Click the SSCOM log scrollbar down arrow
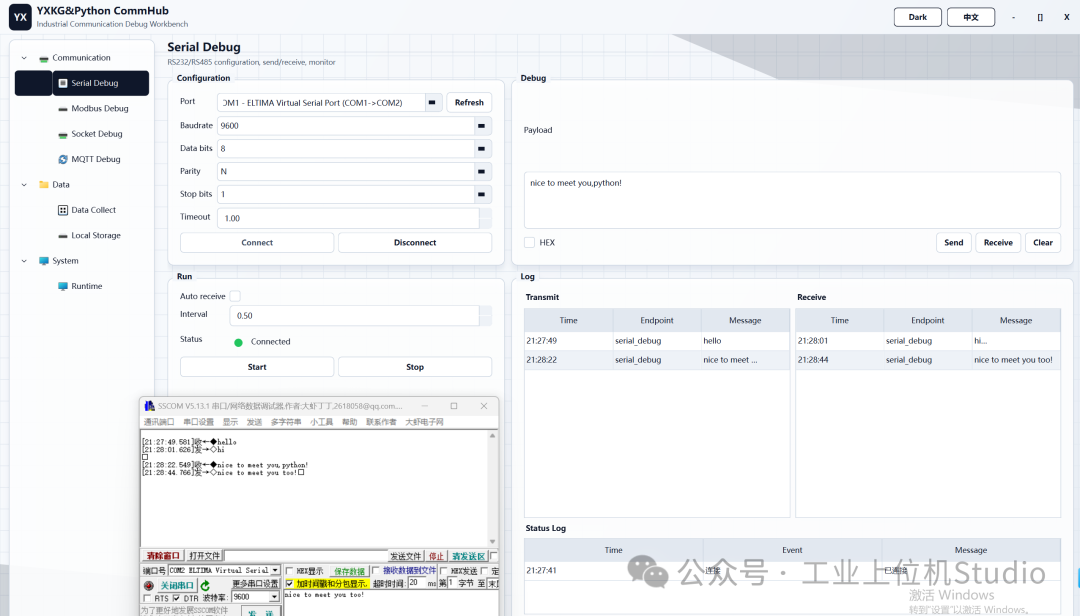 click(x=492, y=542)
